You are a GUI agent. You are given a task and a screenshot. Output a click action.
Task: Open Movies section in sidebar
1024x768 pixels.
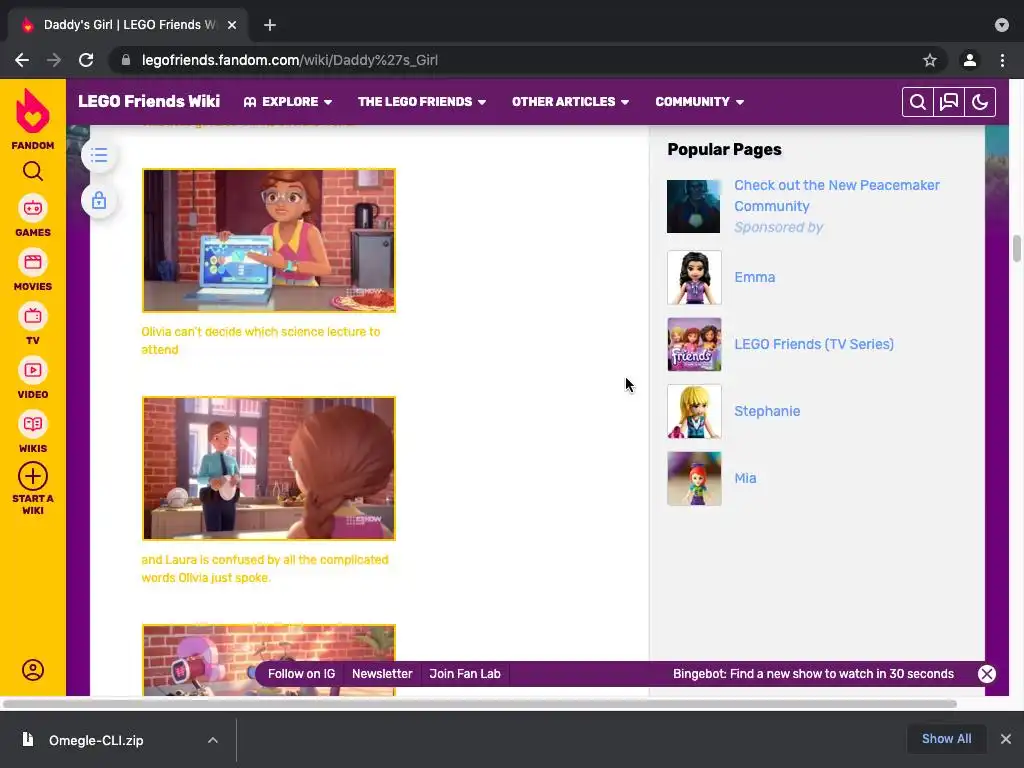point(33,270)
